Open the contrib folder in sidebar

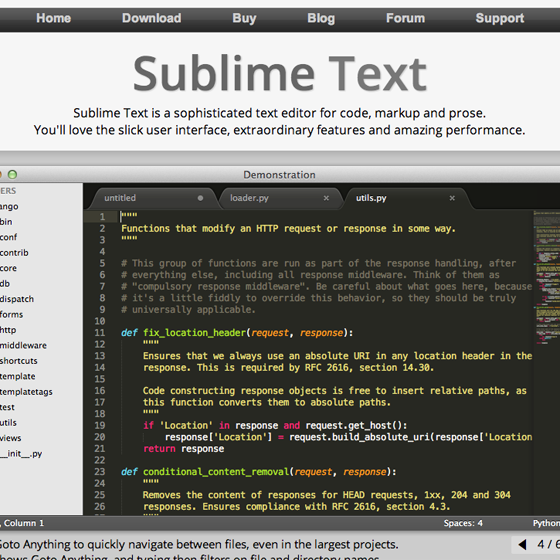14,252
